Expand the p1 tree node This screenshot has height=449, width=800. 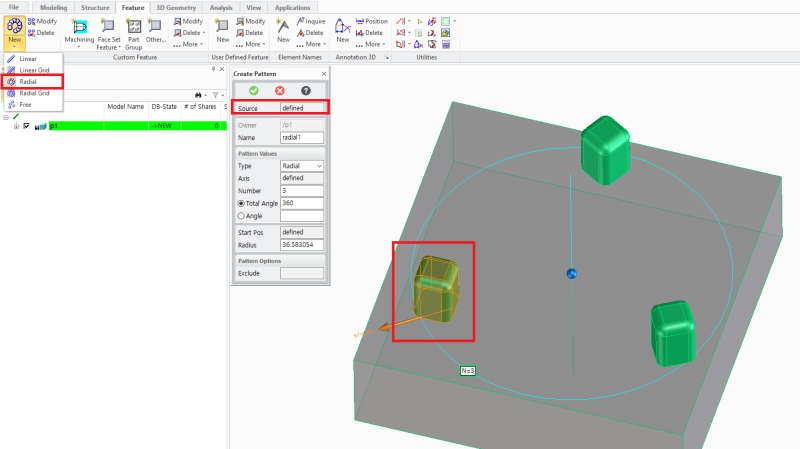pyautogui.click(x=16, y=126)
